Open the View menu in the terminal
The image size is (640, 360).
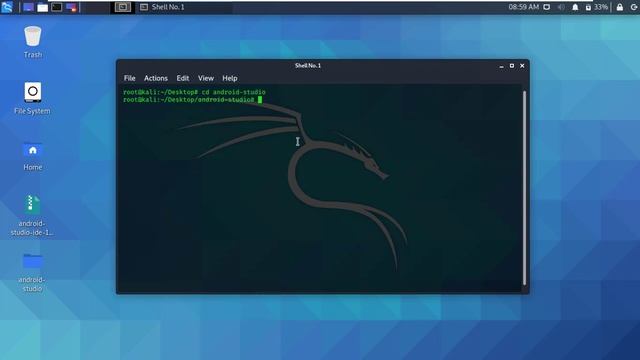pos(206,78)
